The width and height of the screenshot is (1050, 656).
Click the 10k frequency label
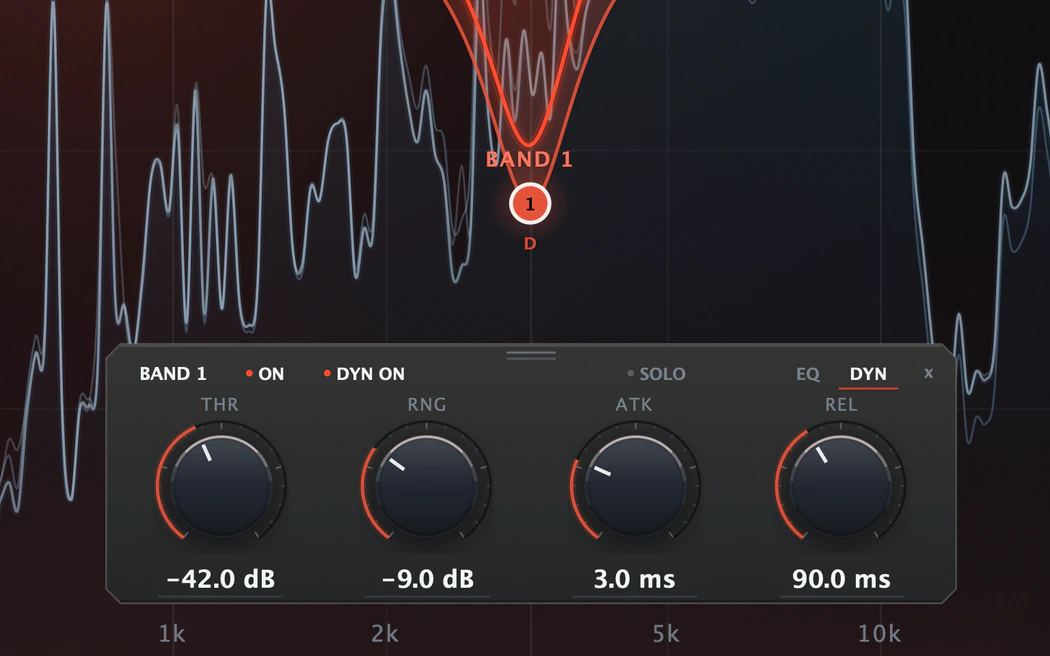point(879,633)
